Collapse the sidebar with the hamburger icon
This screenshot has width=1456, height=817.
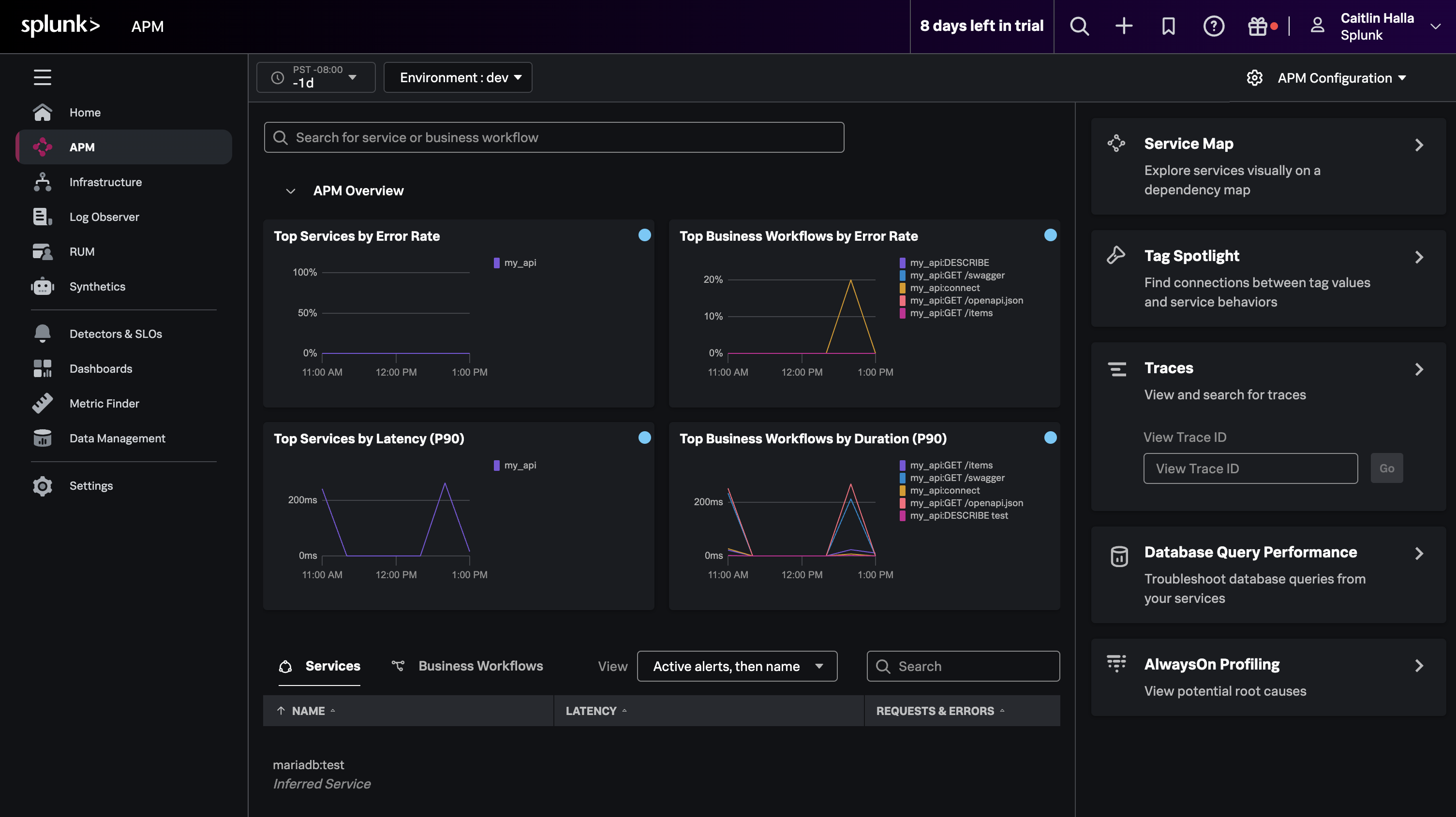43,77
